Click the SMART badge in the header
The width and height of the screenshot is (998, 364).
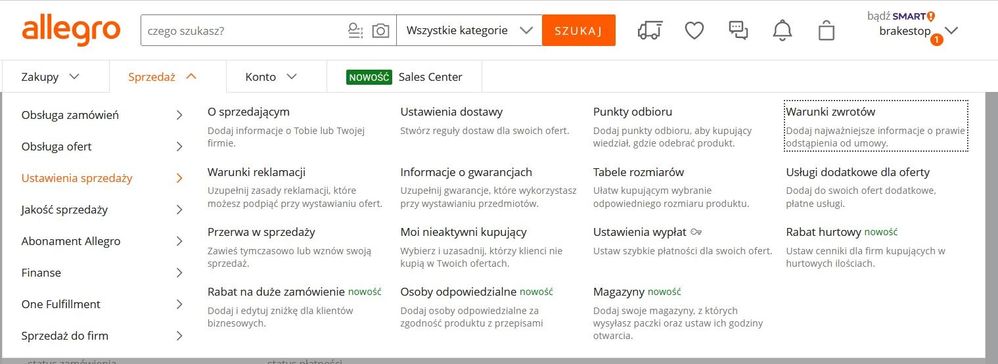[913, 16]
